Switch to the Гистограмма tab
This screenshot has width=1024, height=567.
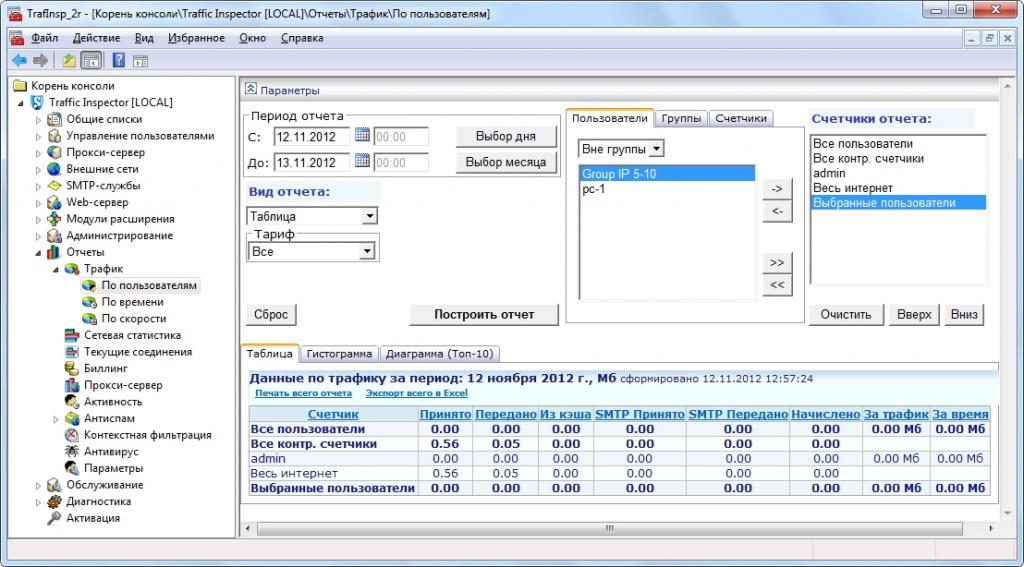click(x=339, y=354)
